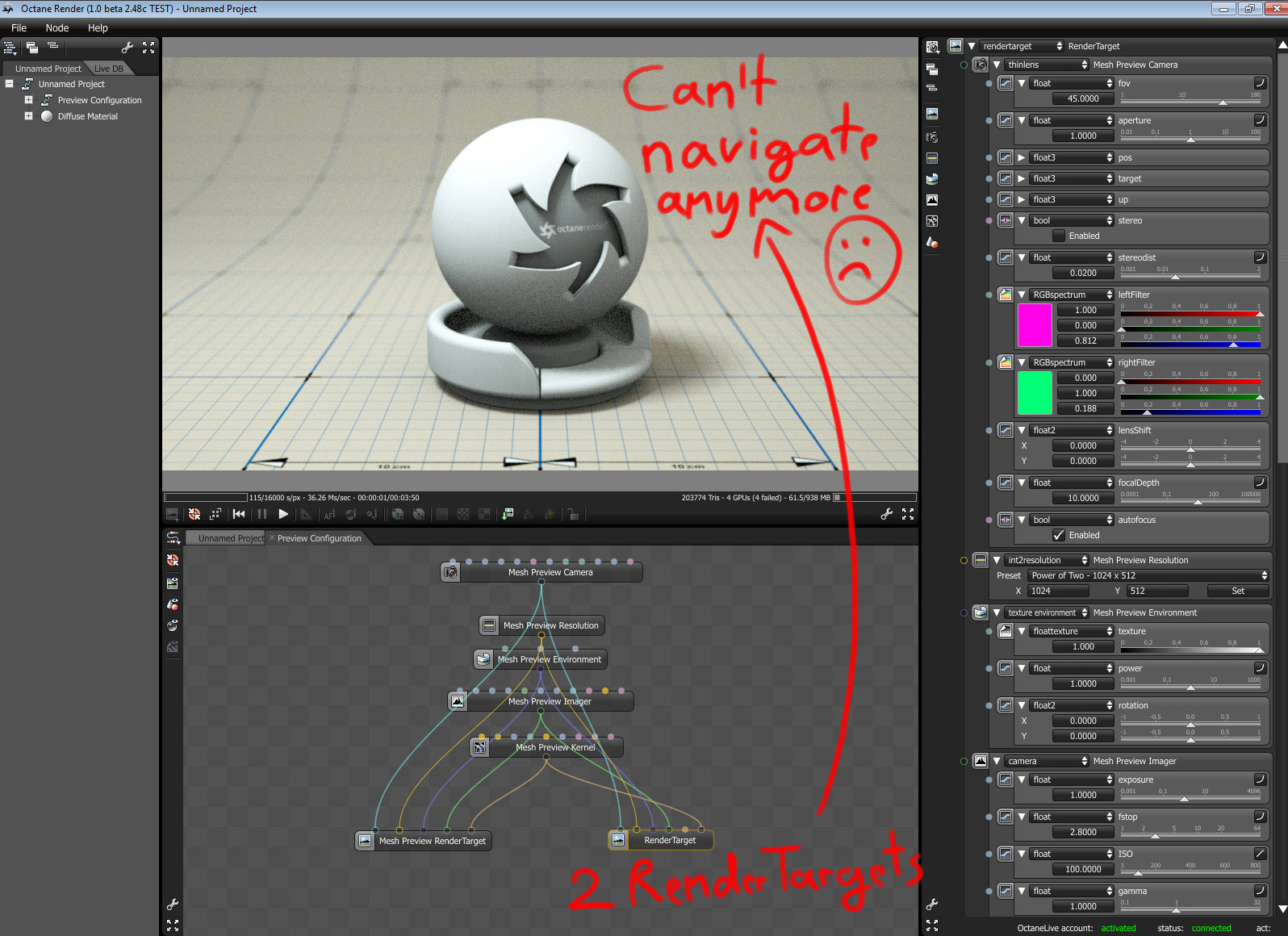The image size is (1288, 936).
Task: Click the fov slider track
Action: click(1190, 100)
